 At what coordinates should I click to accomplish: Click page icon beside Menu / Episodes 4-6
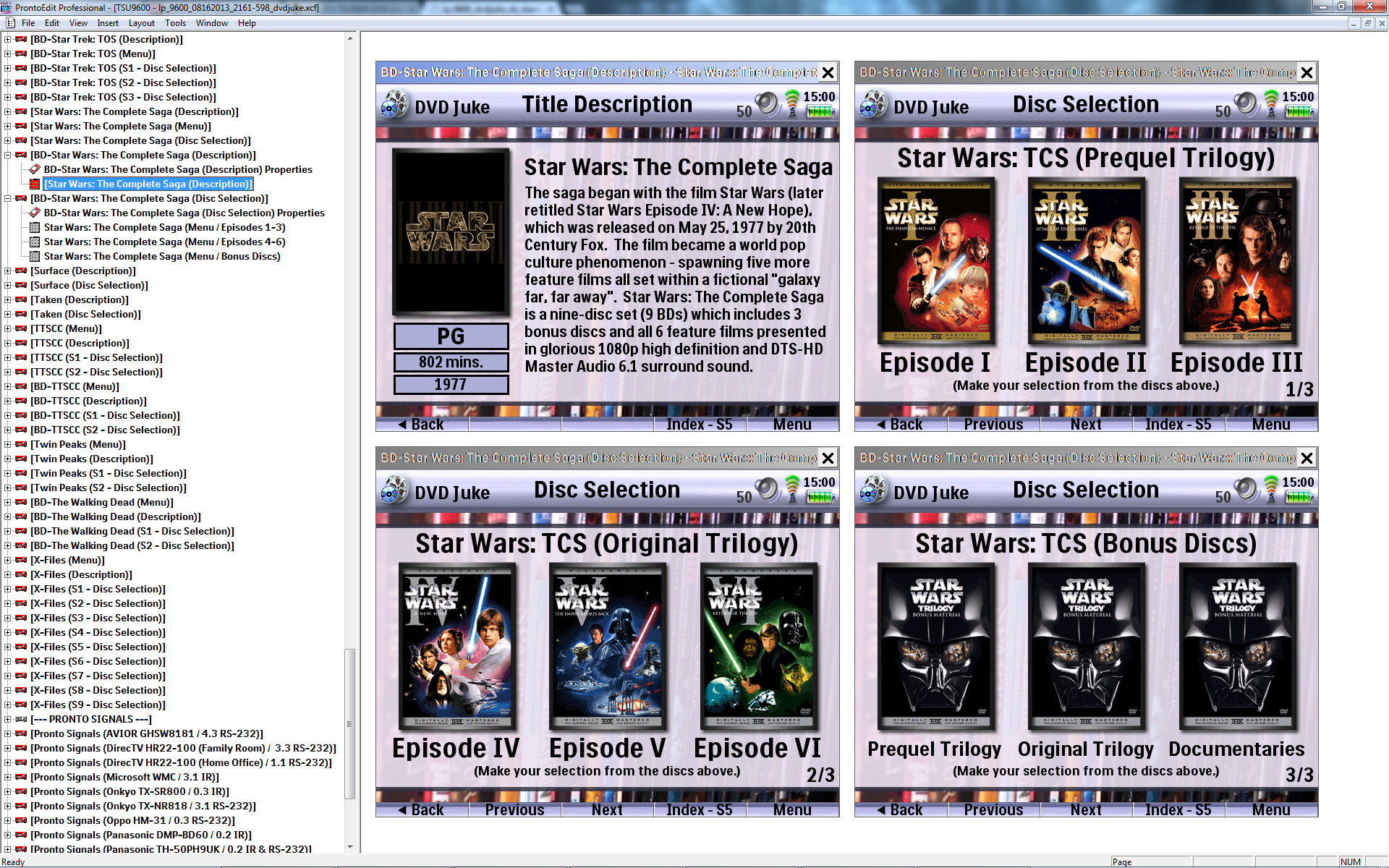pyautogui.click(x=34, y=242)
